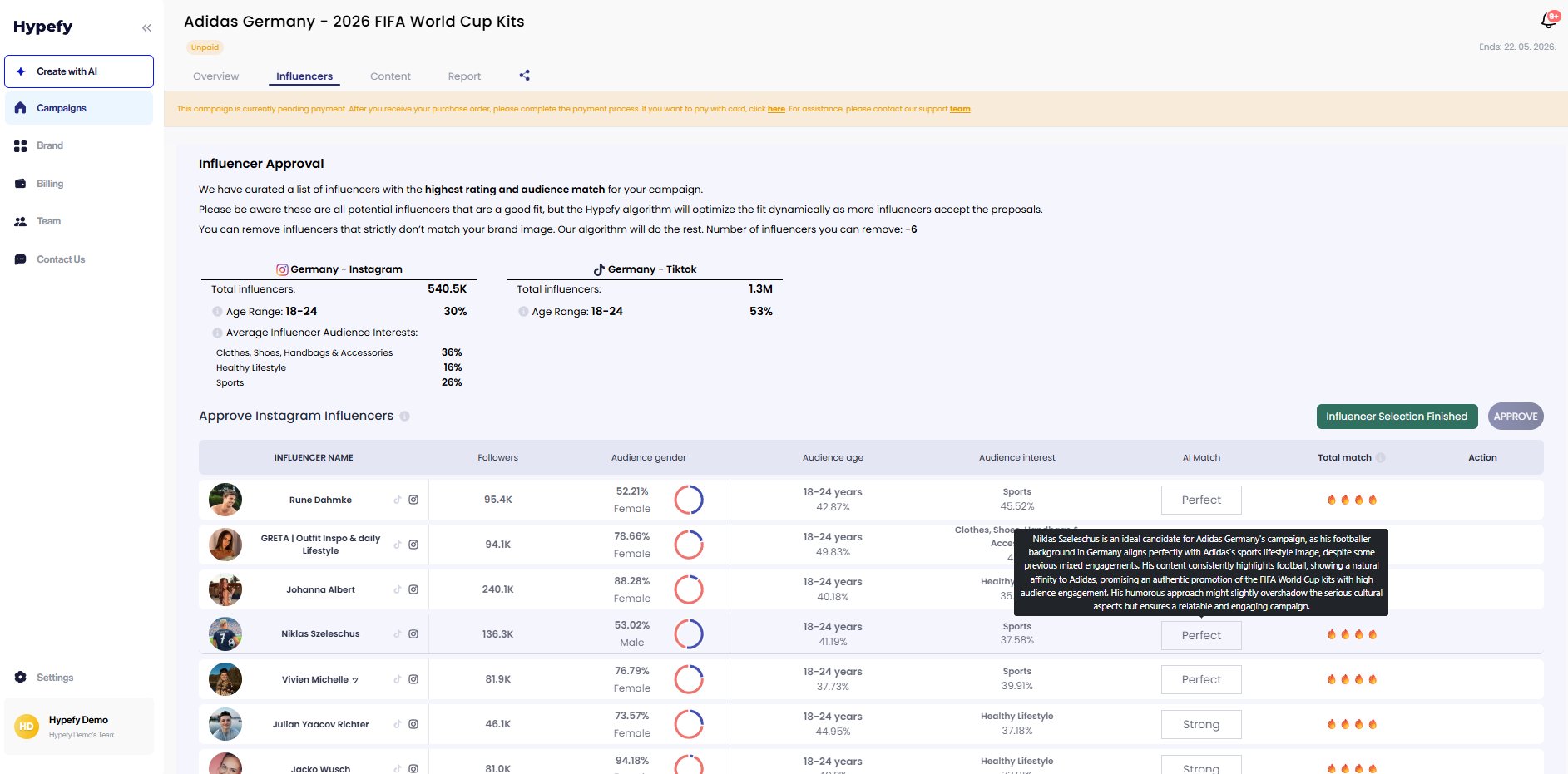Click Johanna Albert's audience gender ring

tap(689, 589)
